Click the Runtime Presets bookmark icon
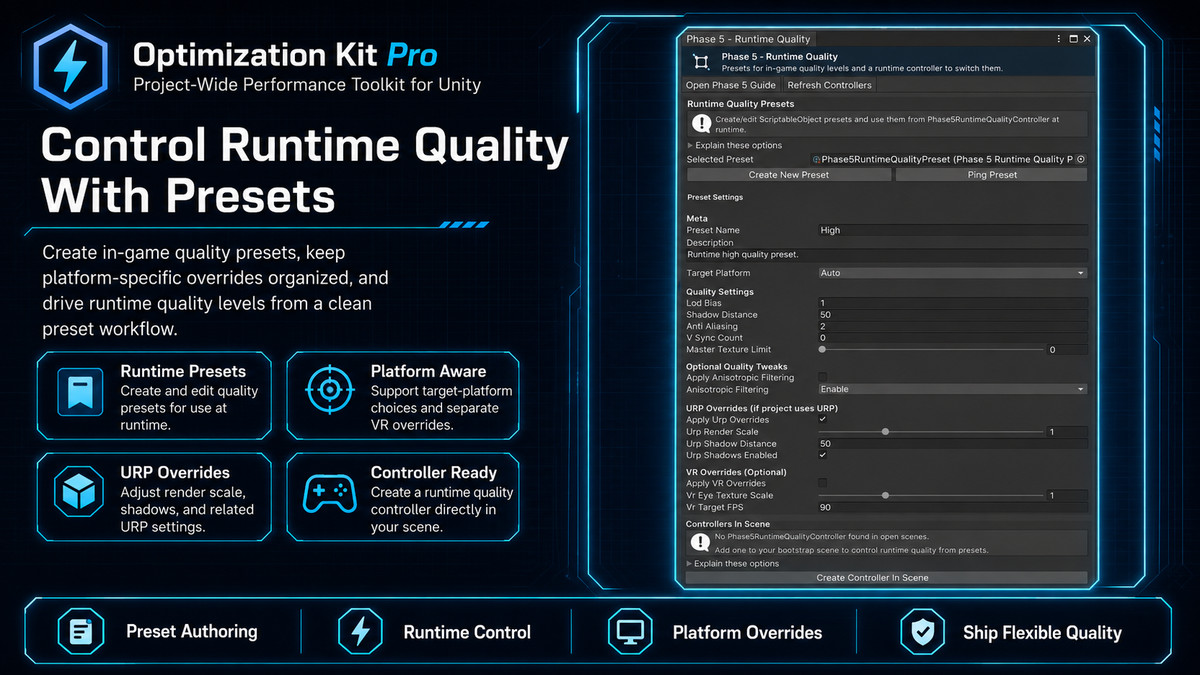This screenshot has width=1200, height=675. click(79, 391)
